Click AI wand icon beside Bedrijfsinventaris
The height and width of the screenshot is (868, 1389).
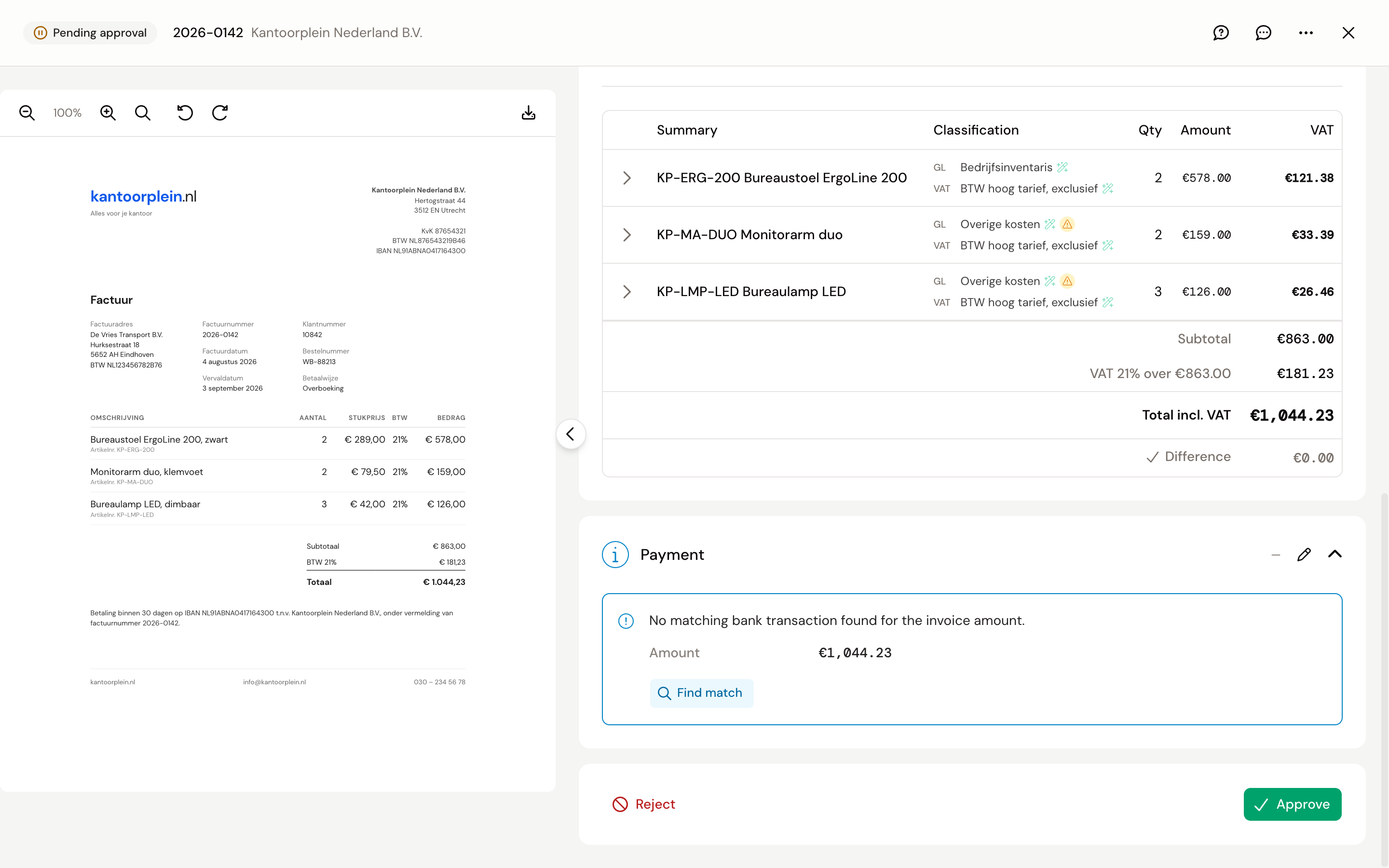click(1062, 167)
